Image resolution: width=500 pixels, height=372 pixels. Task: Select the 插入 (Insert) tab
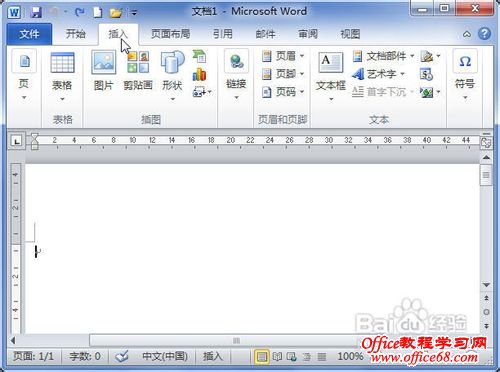point(118,34)
